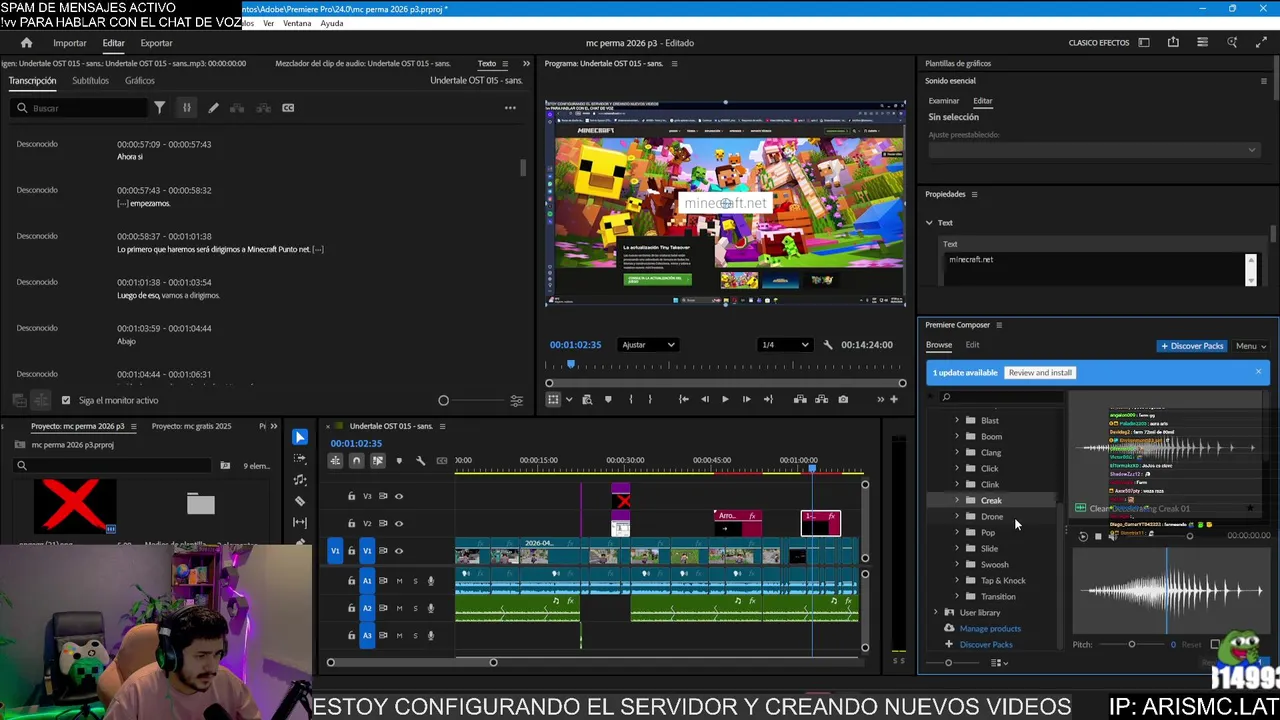This screenshot has height=720, width=1280.
Task: Click the closed captions CC icon in transcript
Action: coord(288,108)
